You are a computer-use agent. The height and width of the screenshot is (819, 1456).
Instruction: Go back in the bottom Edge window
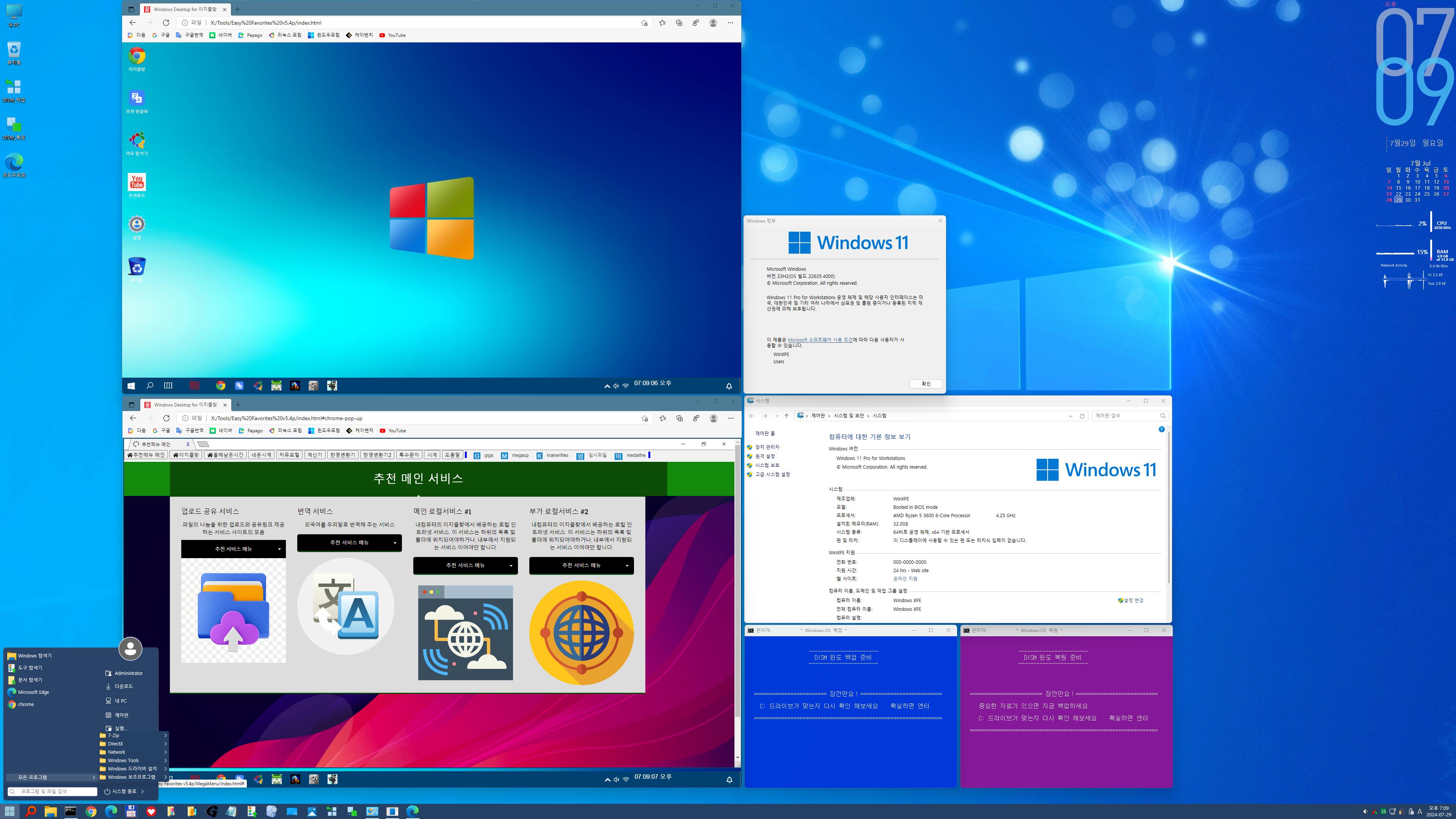click(133, 418)
